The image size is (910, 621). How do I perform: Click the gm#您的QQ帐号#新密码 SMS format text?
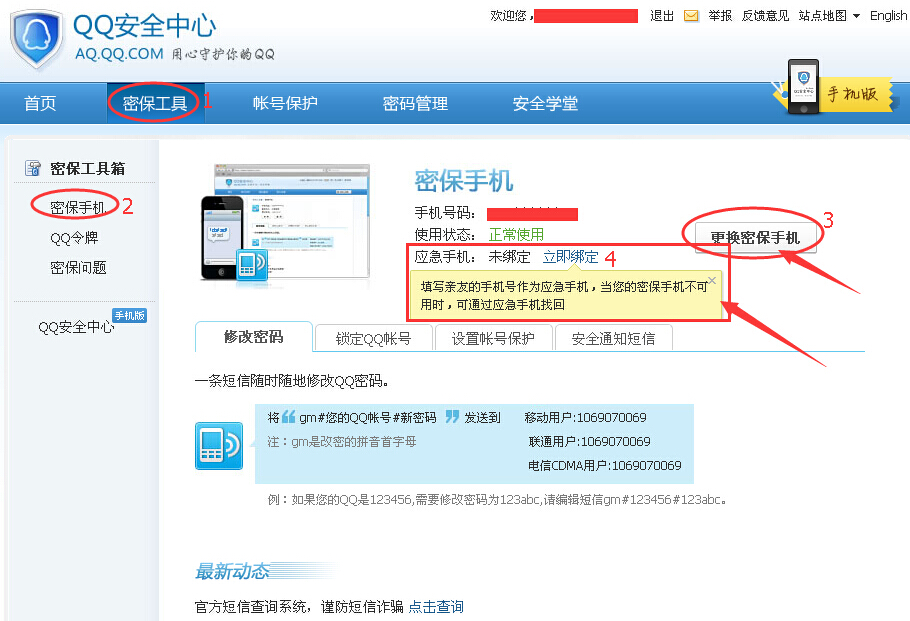point(367,417)
